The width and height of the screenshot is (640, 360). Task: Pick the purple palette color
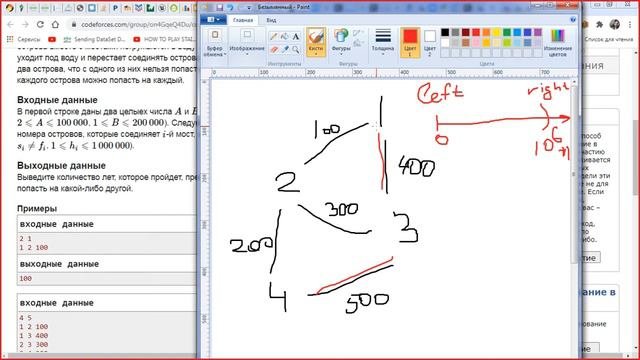(538, 32)
